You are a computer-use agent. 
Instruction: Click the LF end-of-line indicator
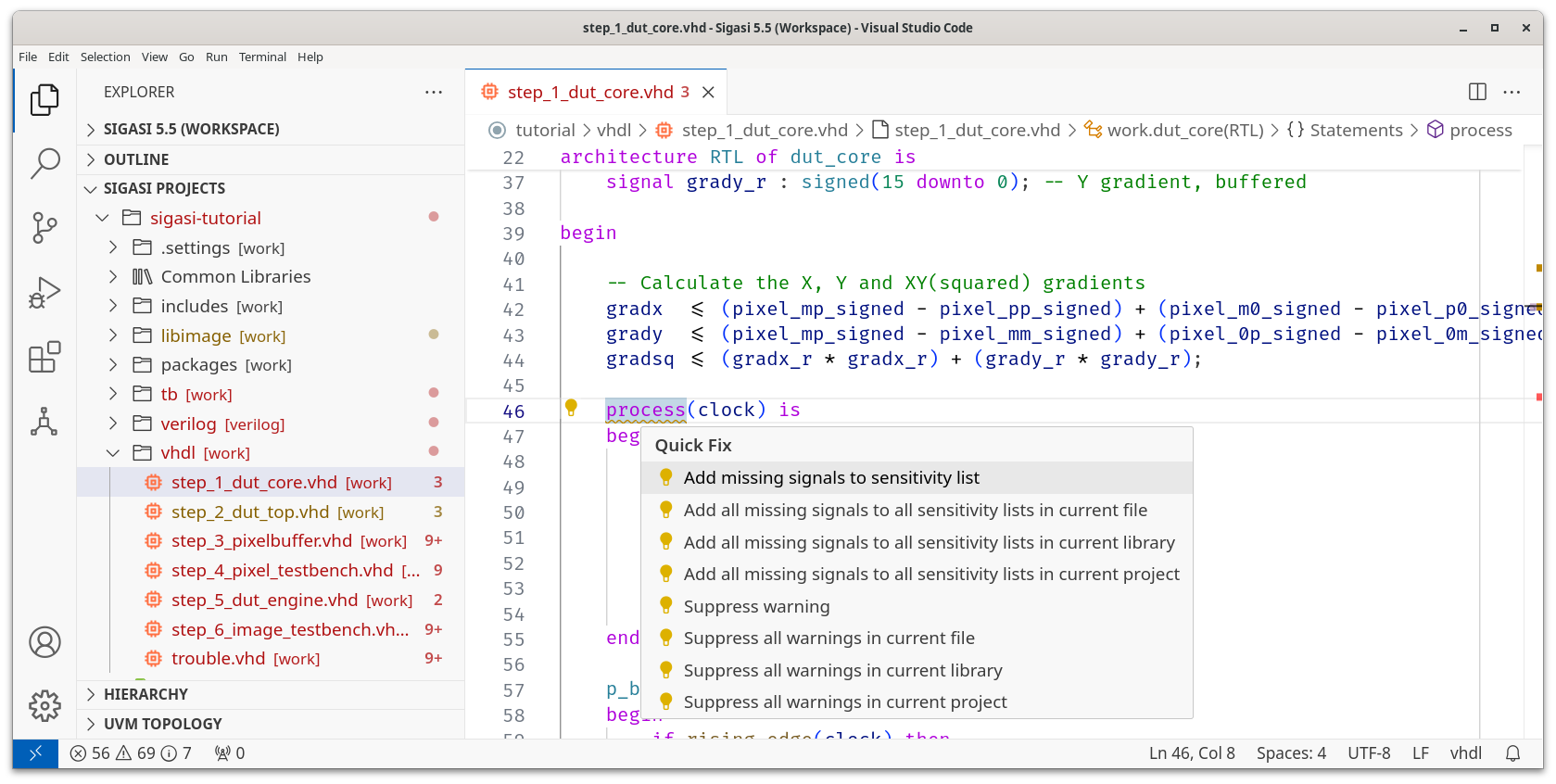[1421, 753]
